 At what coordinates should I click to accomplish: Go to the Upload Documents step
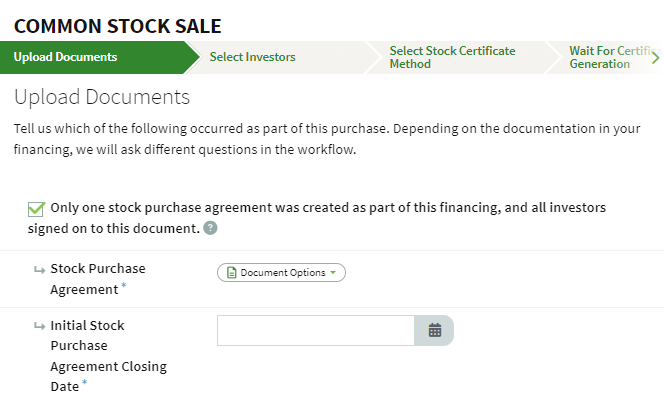pos(66,57)
